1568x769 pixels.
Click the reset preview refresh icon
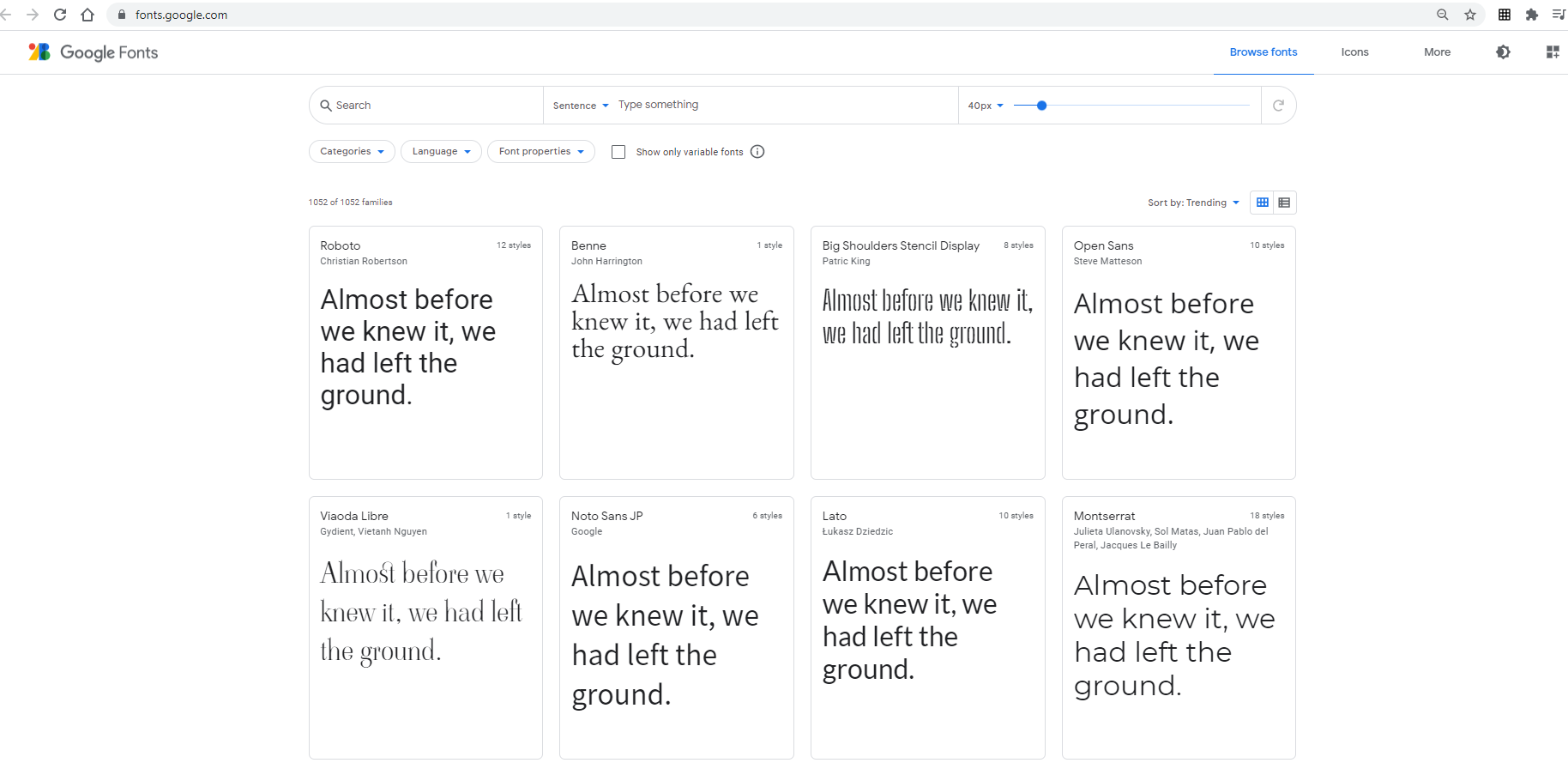coord(1278,106)
